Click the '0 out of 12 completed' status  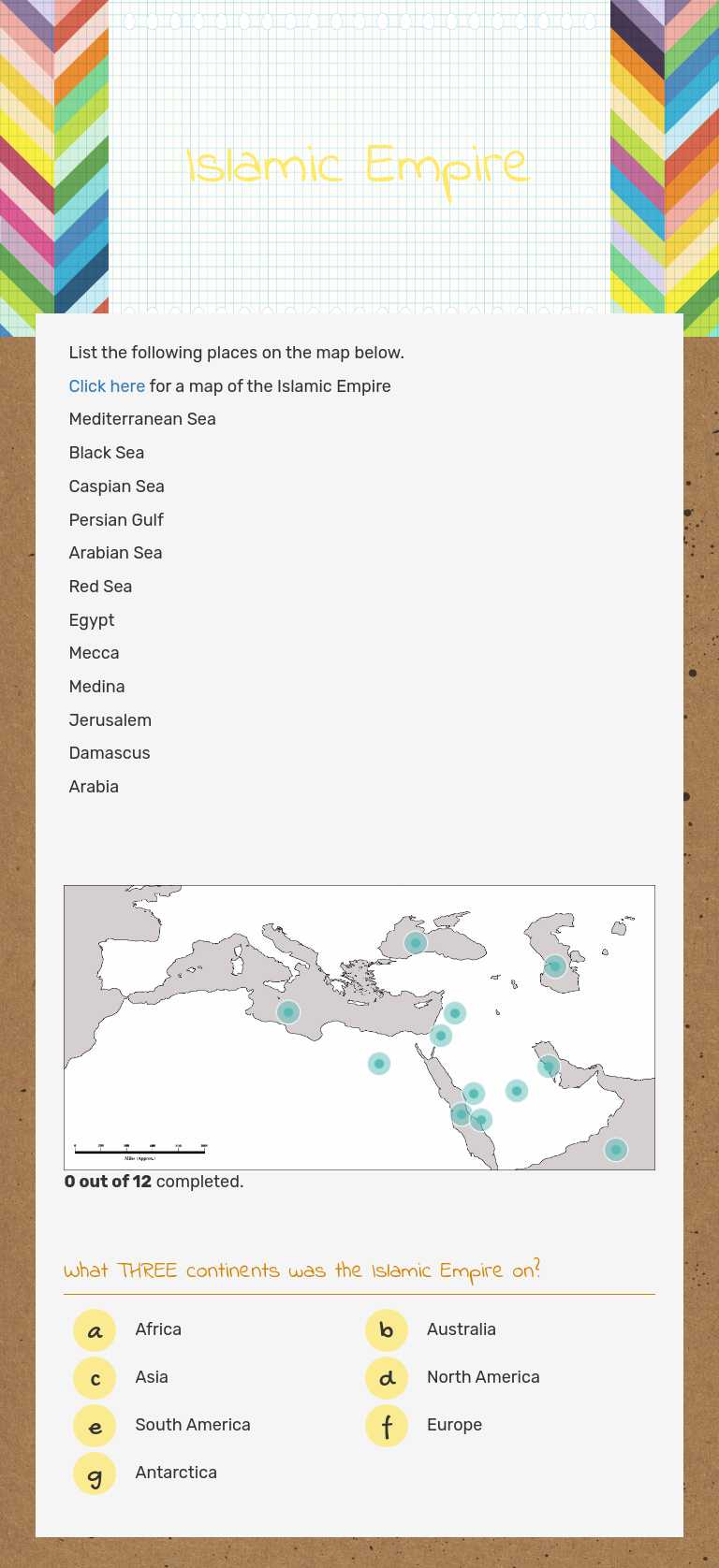point(154,1182)
